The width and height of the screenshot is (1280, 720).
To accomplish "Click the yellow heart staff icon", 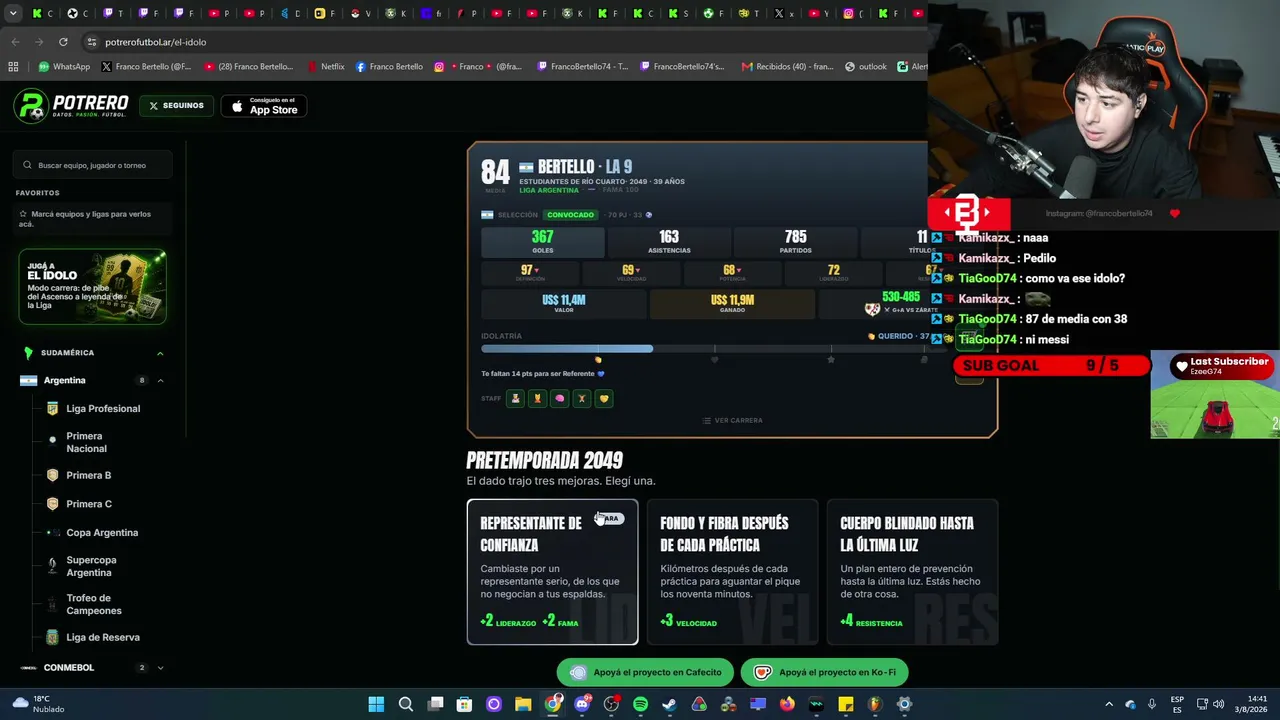I will point(604,398).
